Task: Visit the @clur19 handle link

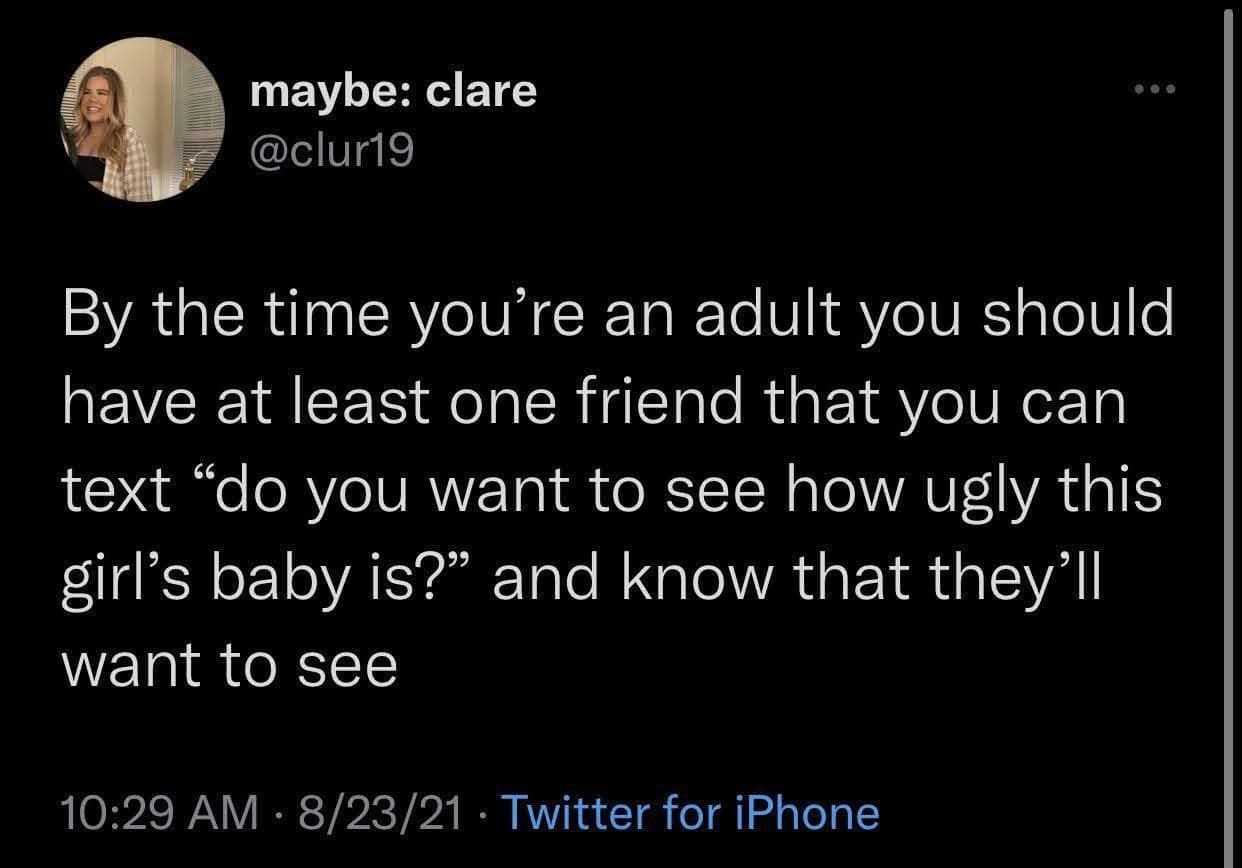Action: (331, 151)
